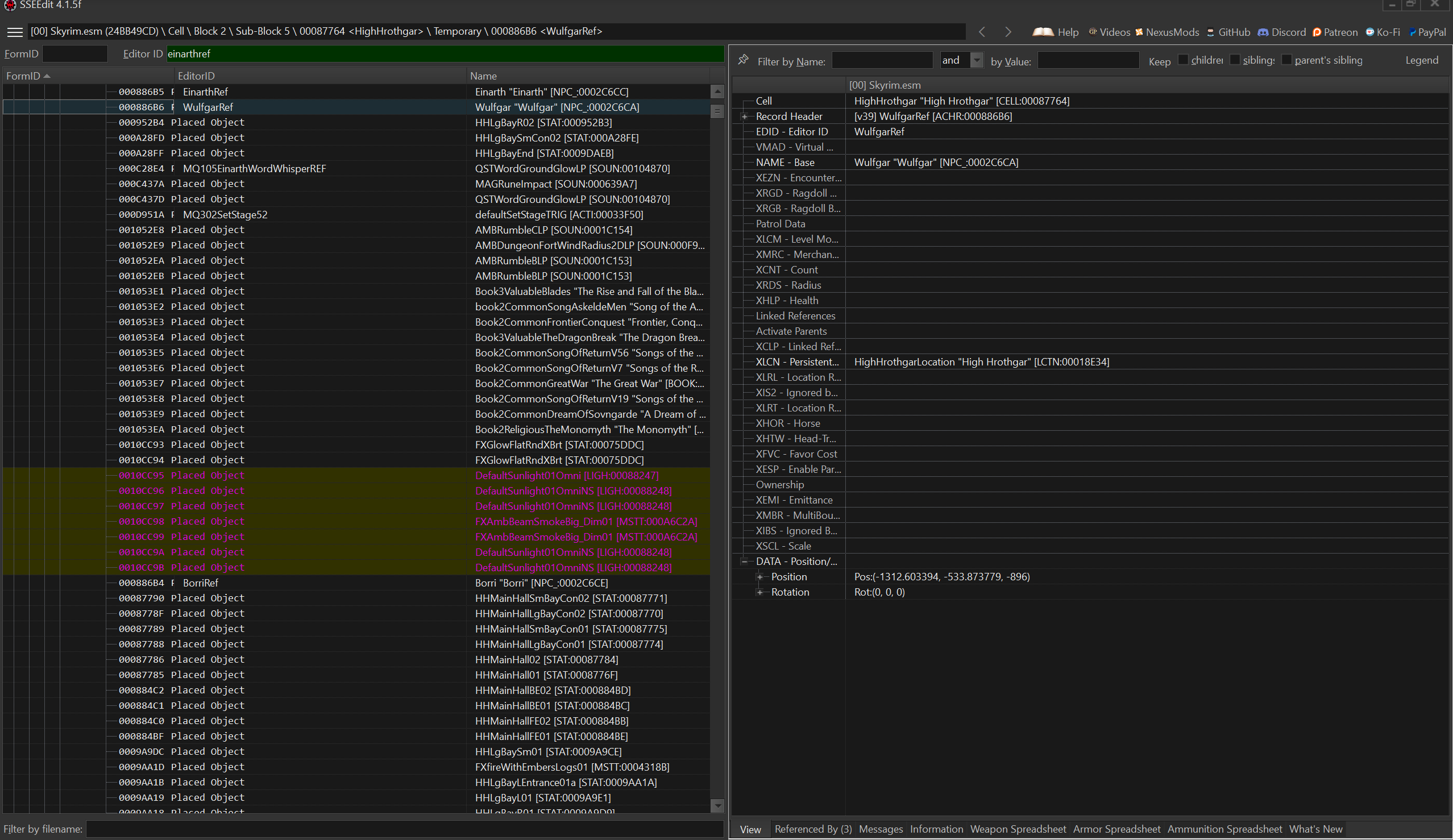Open the Ko-Fi link
The width and height of the screenshot is (1453, 840).
click(x=1382, y=32)
